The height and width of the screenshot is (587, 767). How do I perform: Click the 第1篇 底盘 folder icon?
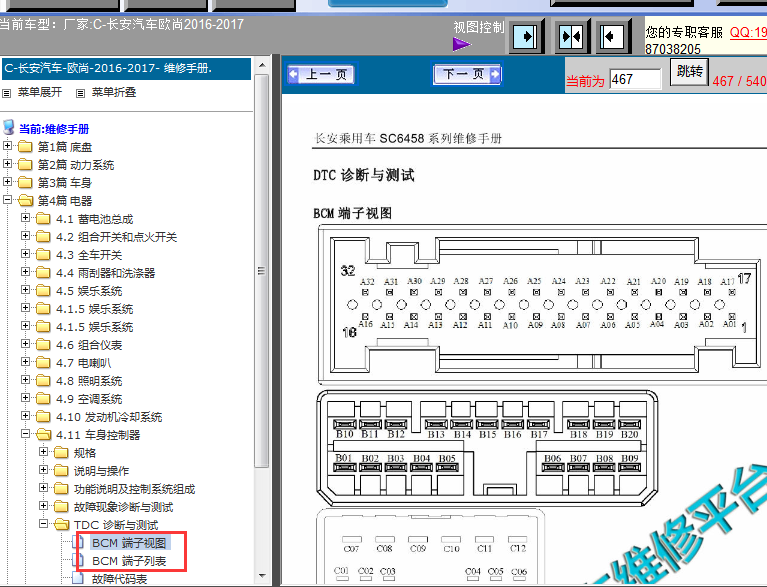coord(25,146)
